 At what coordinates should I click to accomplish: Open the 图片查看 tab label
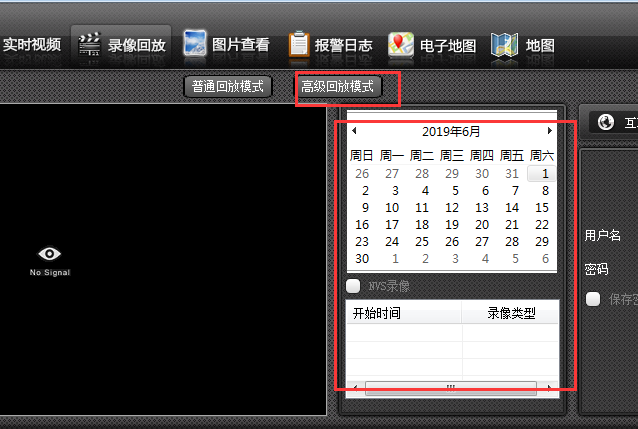click(x=240, y=45)
